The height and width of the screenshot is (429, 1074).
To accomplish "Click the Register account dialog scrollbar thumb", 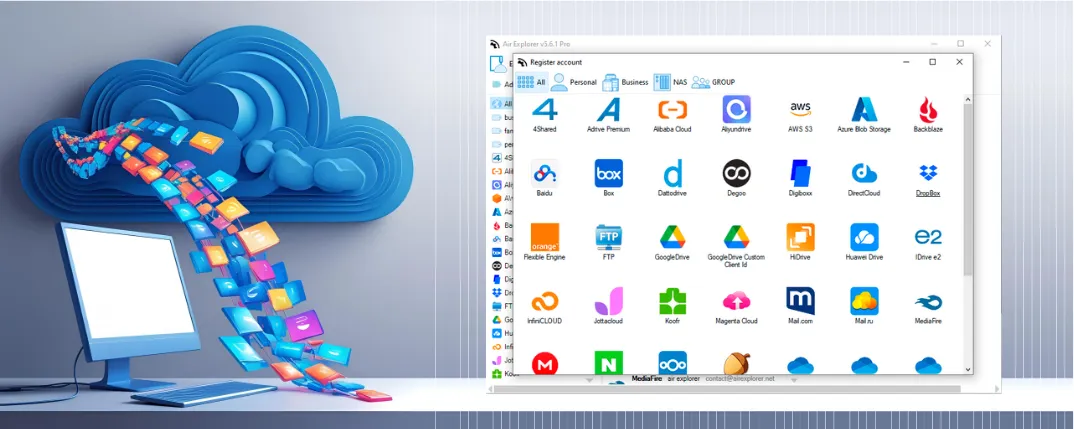I will (x=968, y=190).
